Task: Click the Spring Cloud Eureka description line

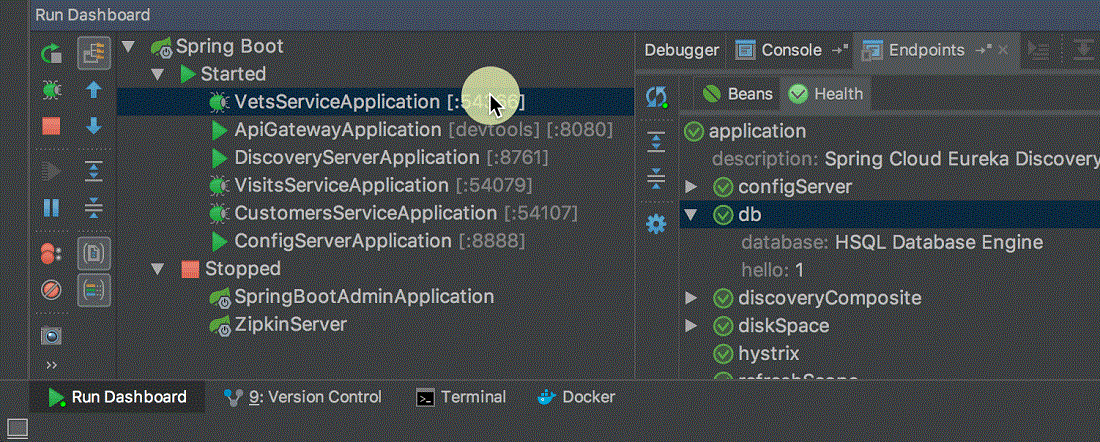Action: click(x=906, y=159)
